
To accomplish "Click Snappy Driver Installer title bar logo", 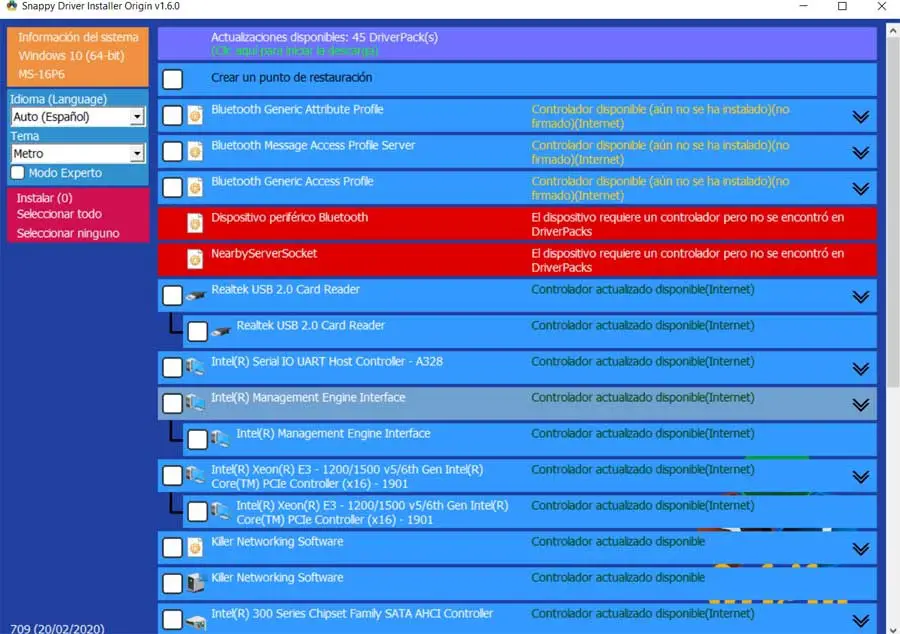I will (11, 6).
